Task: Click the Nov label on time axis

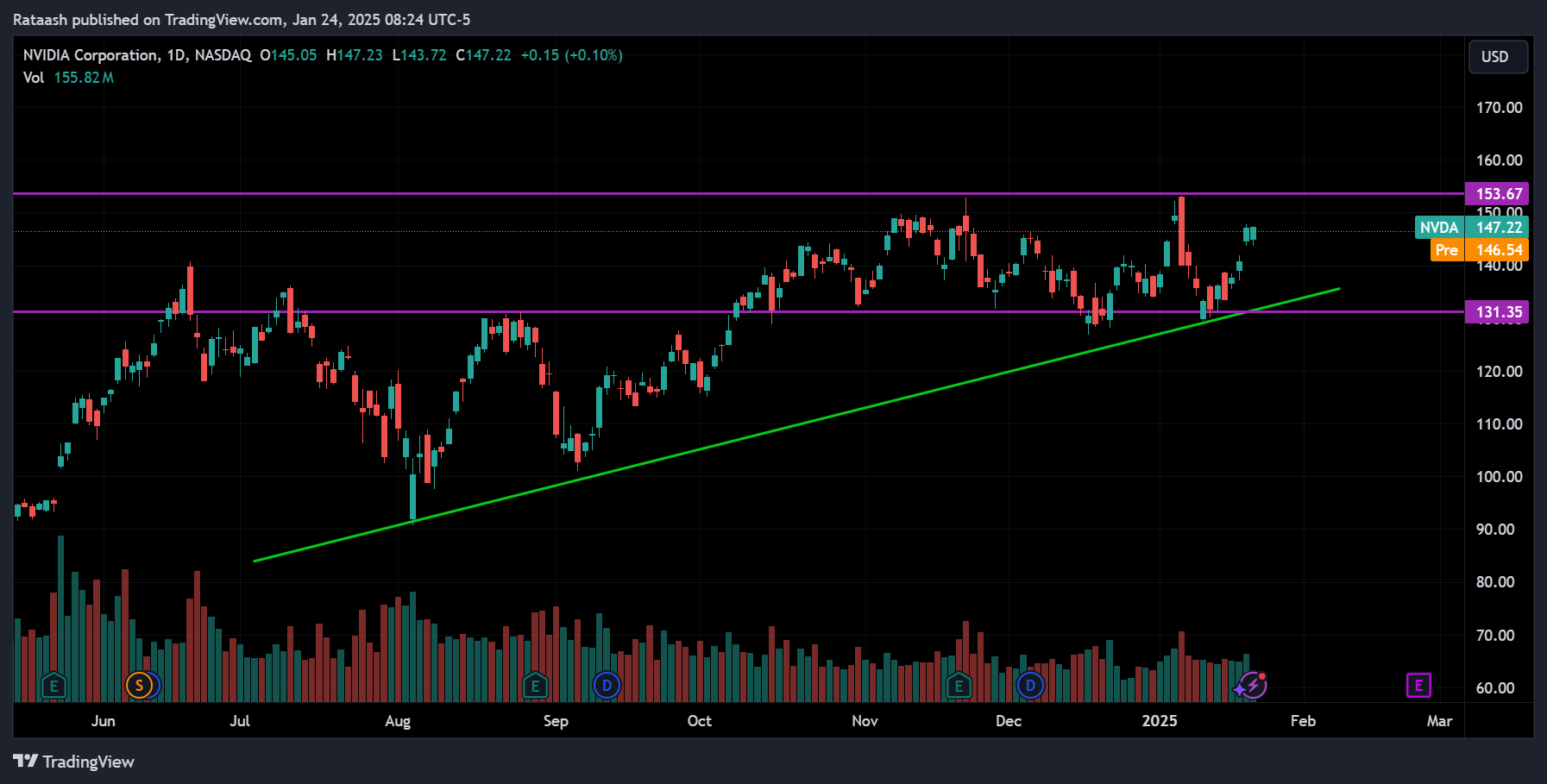Action: tap(865, 721)
